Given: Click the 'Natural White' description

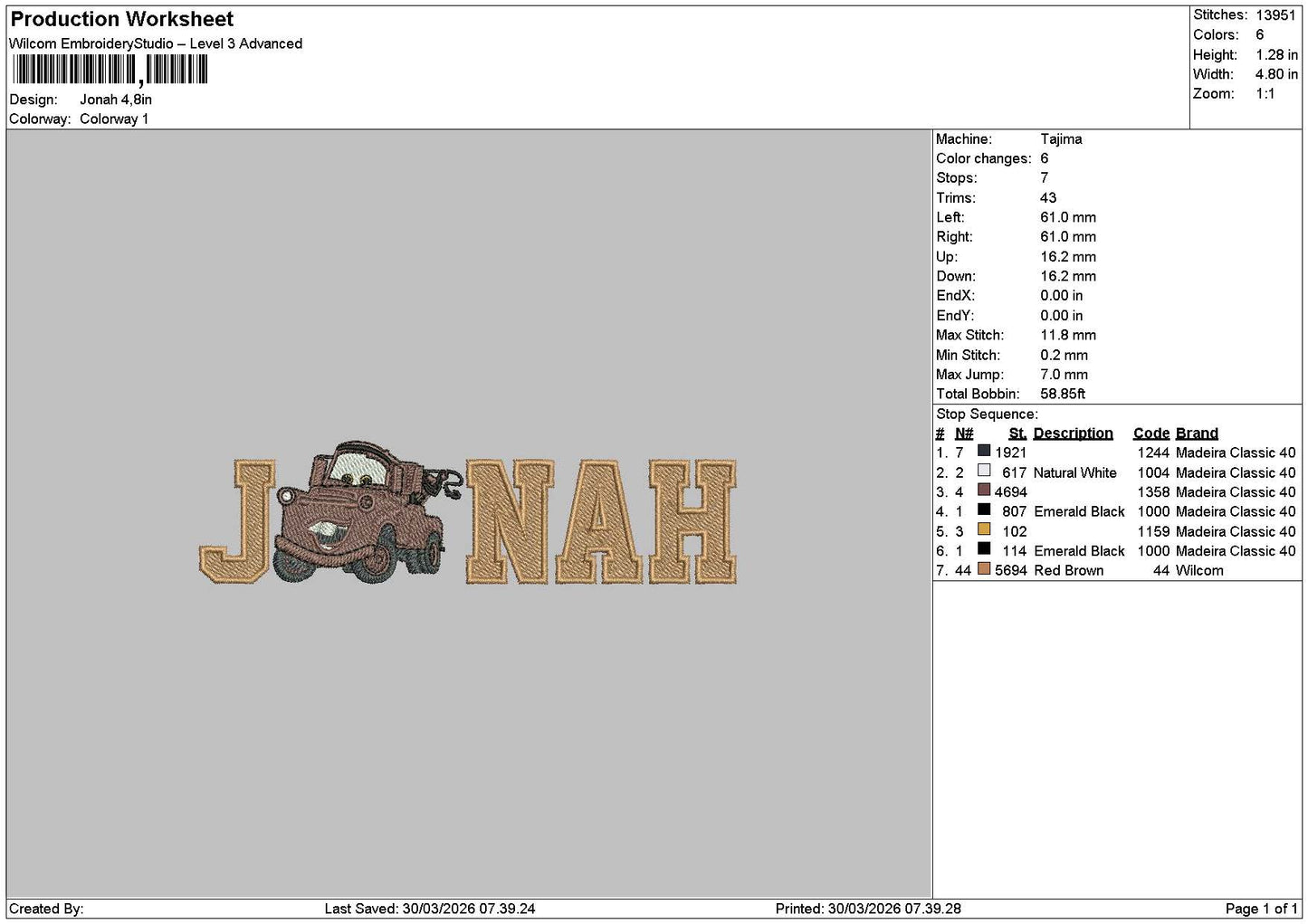Looking at the screenshot, I should [1074, 472].
